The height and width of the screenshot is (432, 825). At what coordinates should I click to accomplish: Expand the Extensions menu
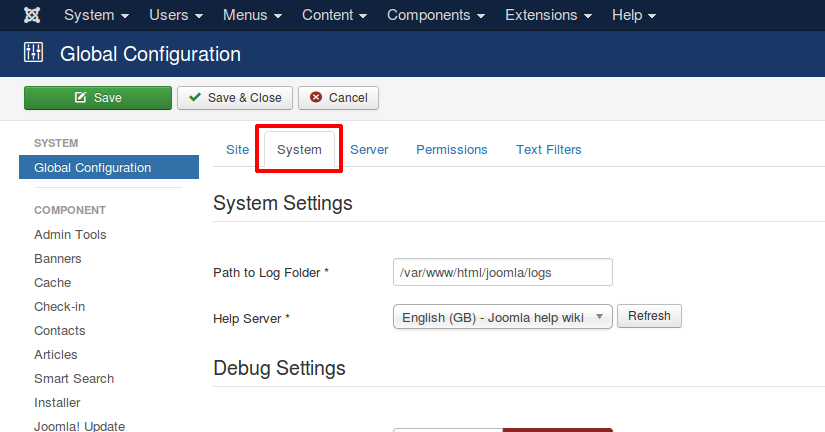[x=548, y=16]
